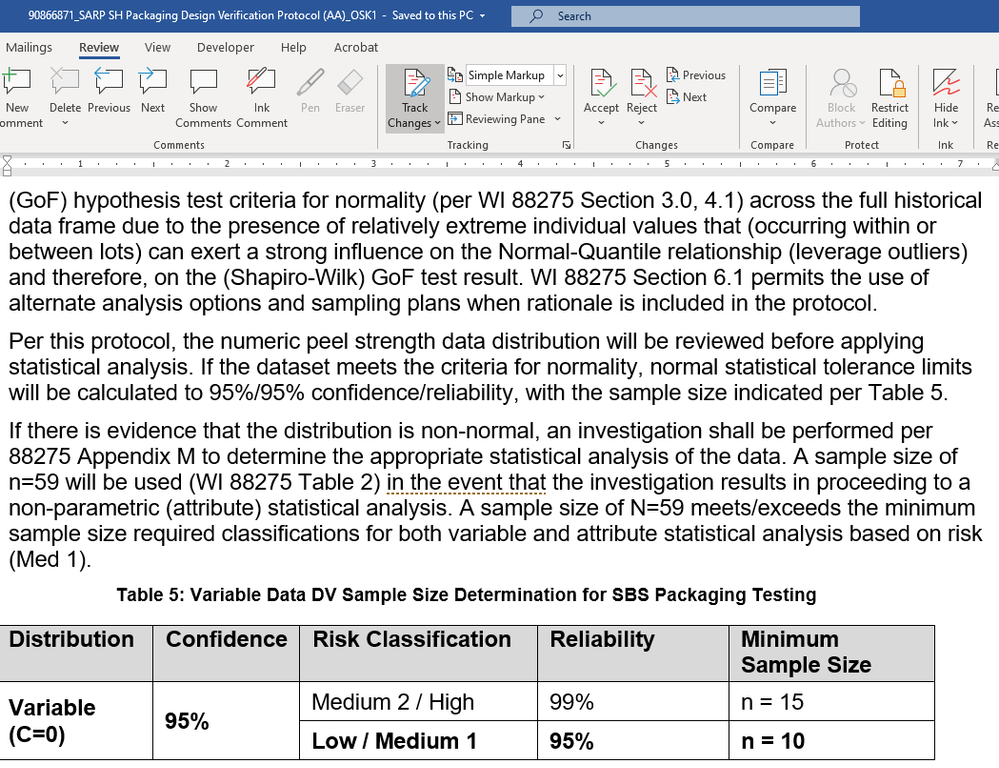Click the 'n = 15' cell
Viewport: 999px width, 768px height.
coord(831,702)
